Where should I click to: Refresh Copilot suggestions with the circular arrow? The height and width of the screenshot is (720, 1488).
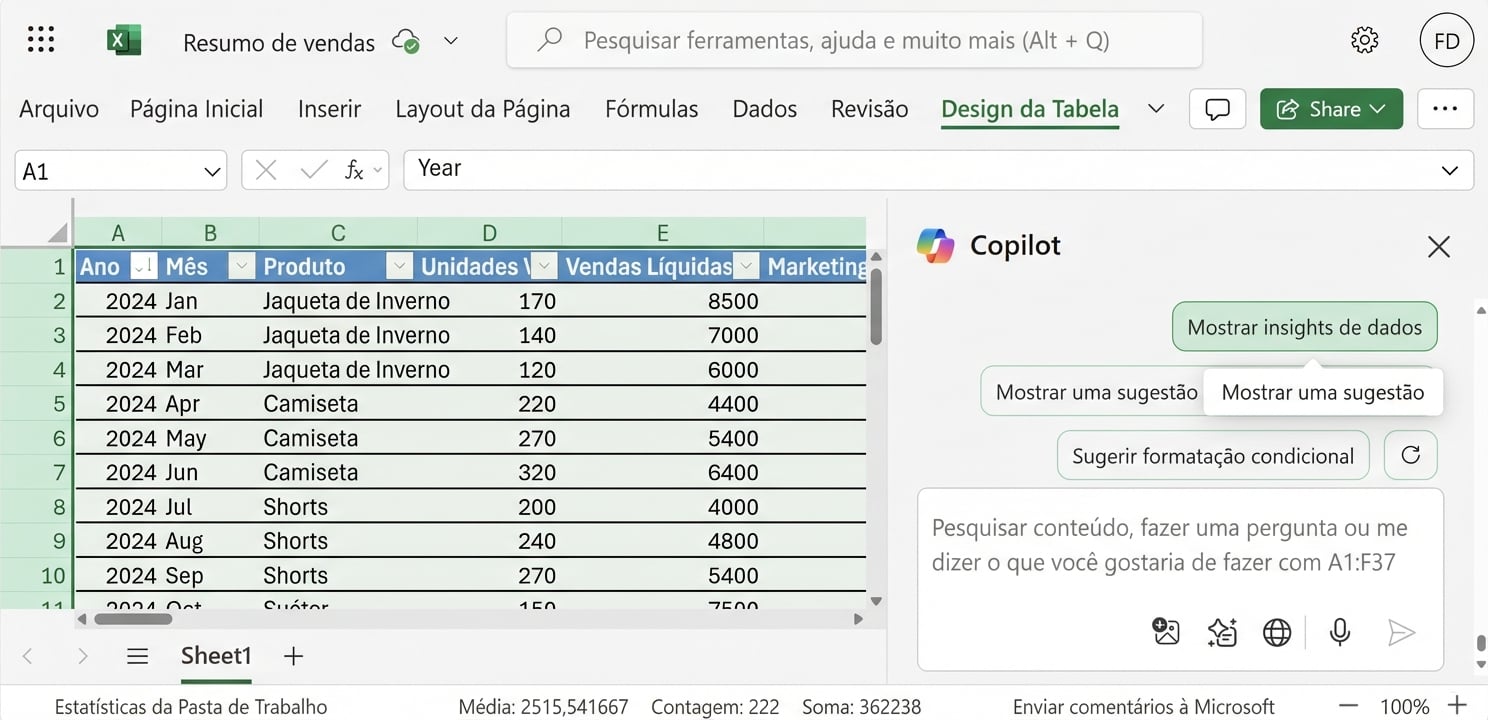[x=1410, y=455]
